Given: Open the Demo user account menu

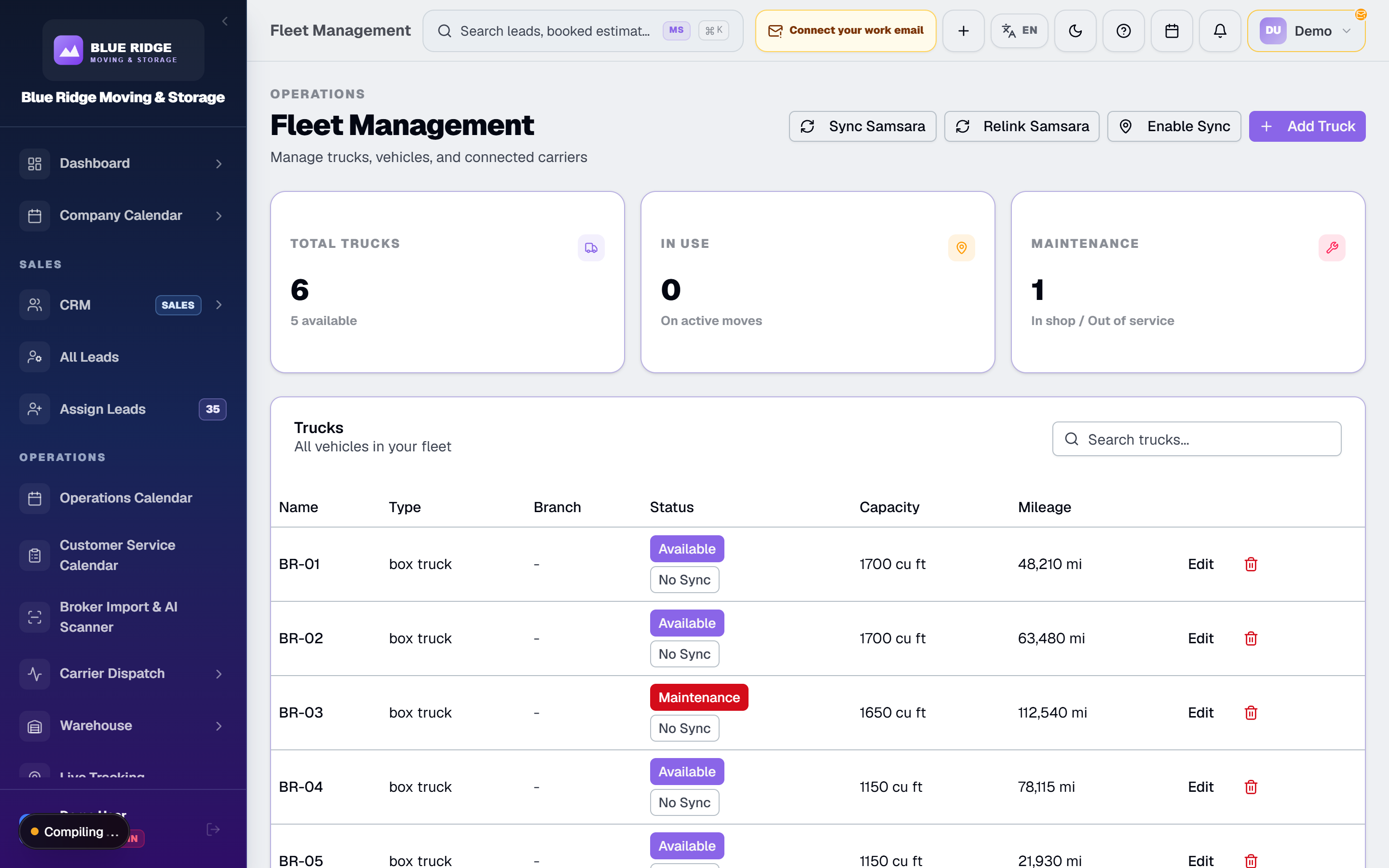Looking at the screenshot, I should click(x=1306, y=31).
